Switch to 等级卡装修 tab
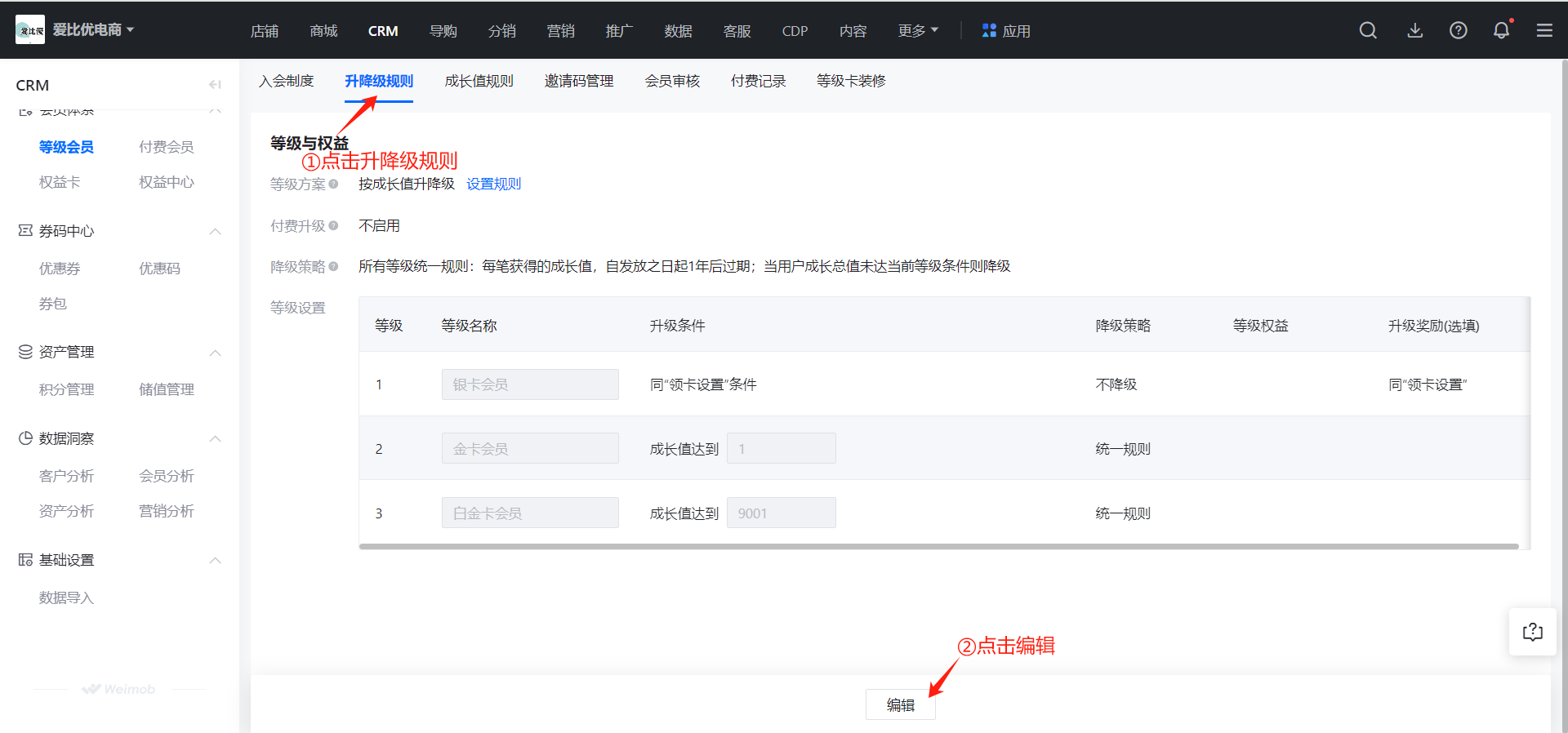The height and width of the screenshot is (733, 1568). (852, 81)
